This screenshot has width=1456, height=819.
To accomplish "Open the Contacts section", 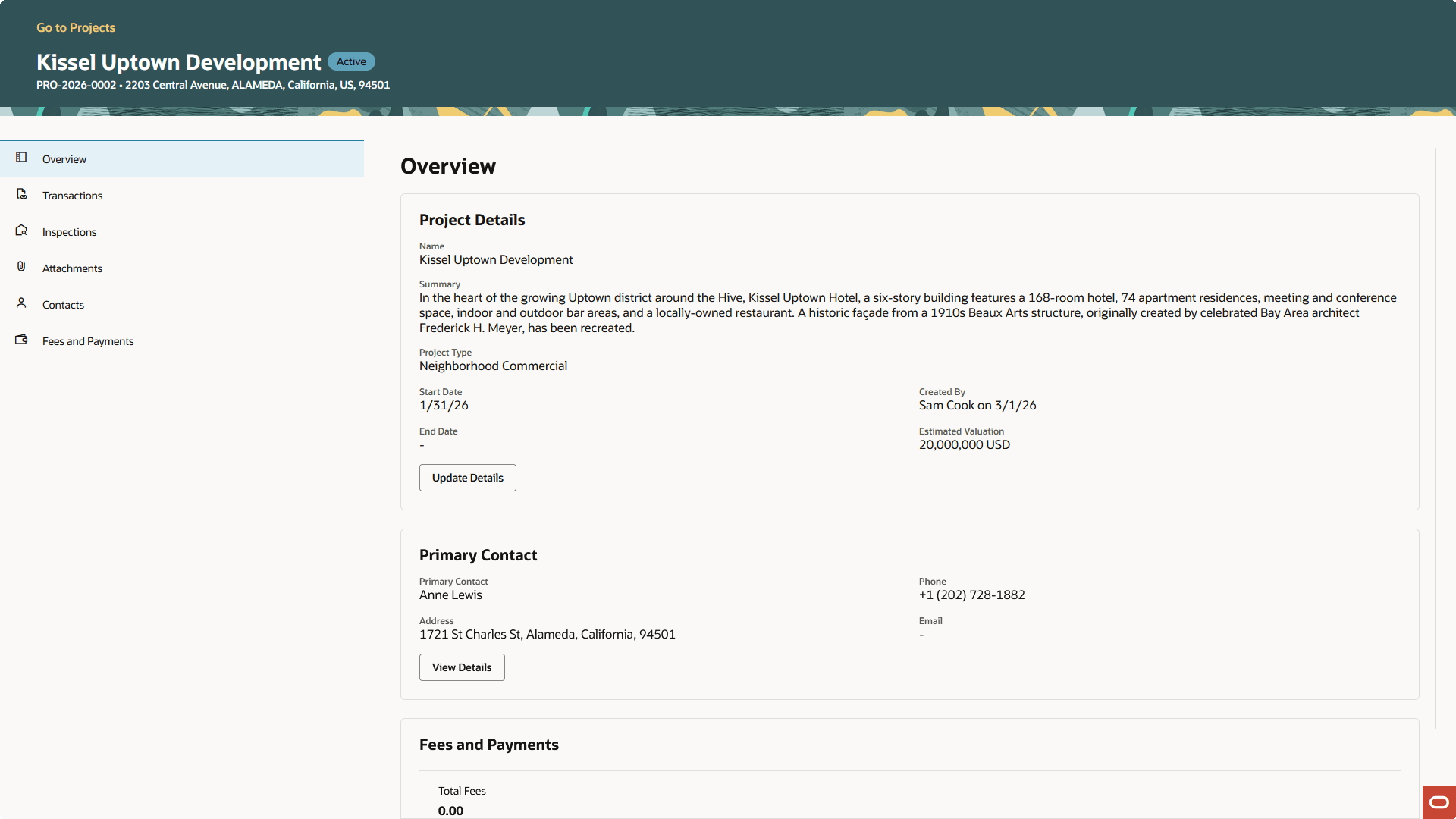I will (63, 304).
